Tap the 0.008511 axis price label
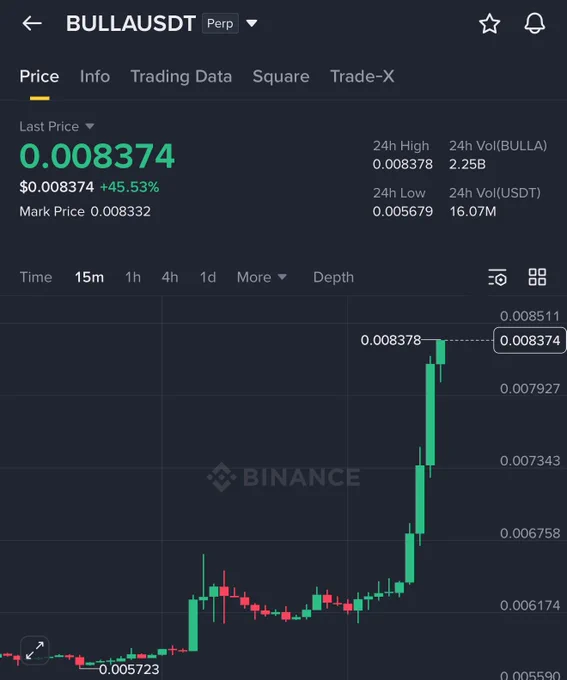This screenshot has width=567, height=680. [x=530, y=316]
